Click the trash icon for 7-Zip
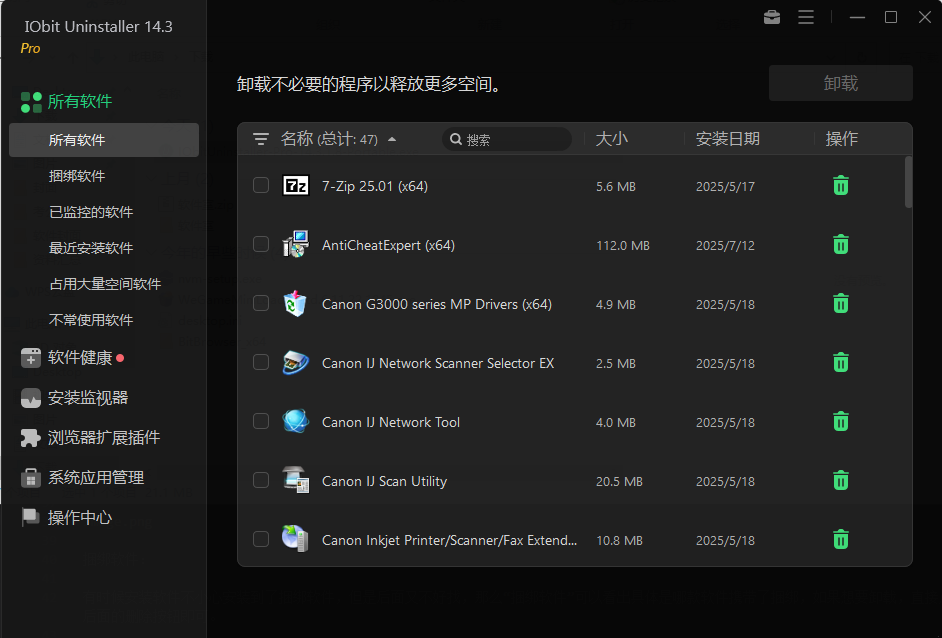Image resolution: width=942 pixels, height=638 pixels. pyautogui.click(x=841, y=185)
